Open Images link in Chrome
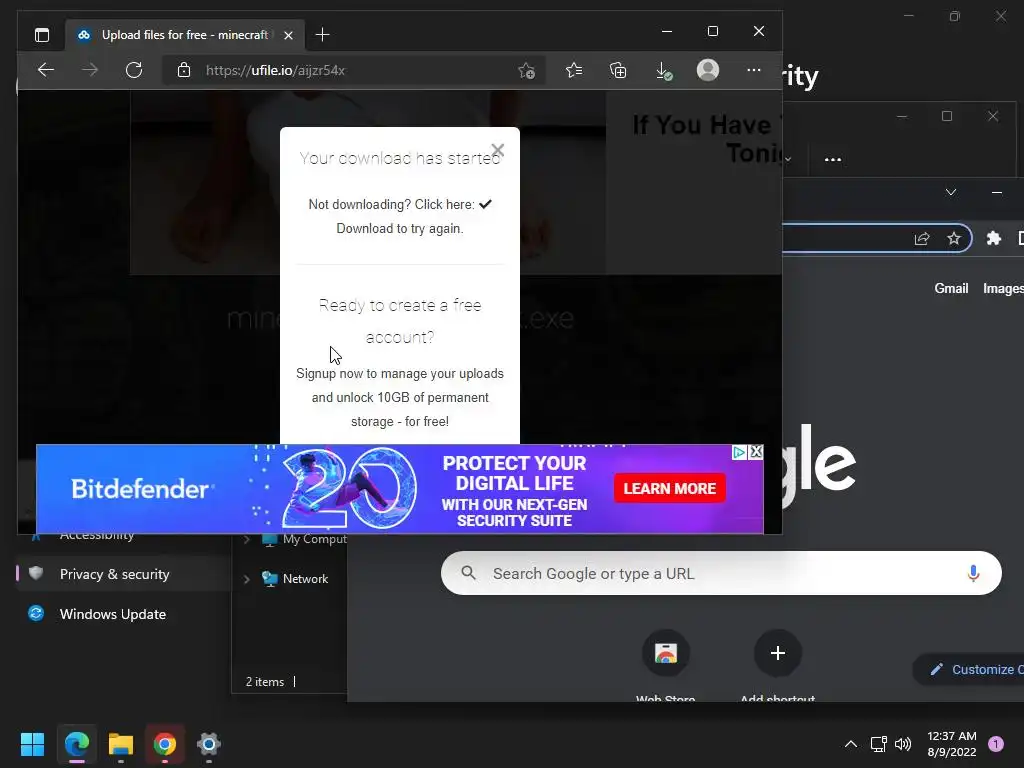This screenshot has width=1024, height=768. 1003,288
